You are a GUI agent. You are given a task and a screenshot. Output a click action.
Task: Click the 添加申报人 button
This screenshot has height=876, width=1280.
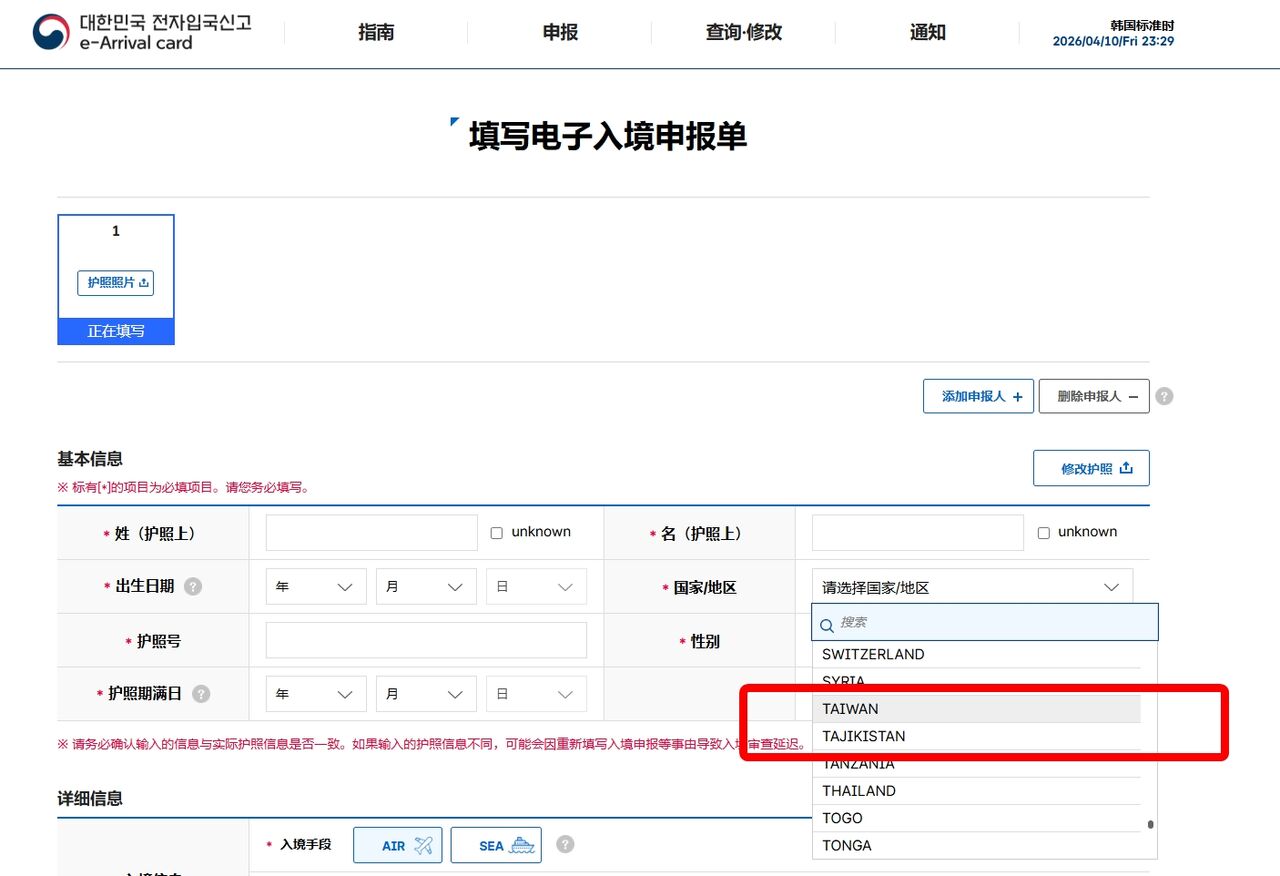[977, 396]
